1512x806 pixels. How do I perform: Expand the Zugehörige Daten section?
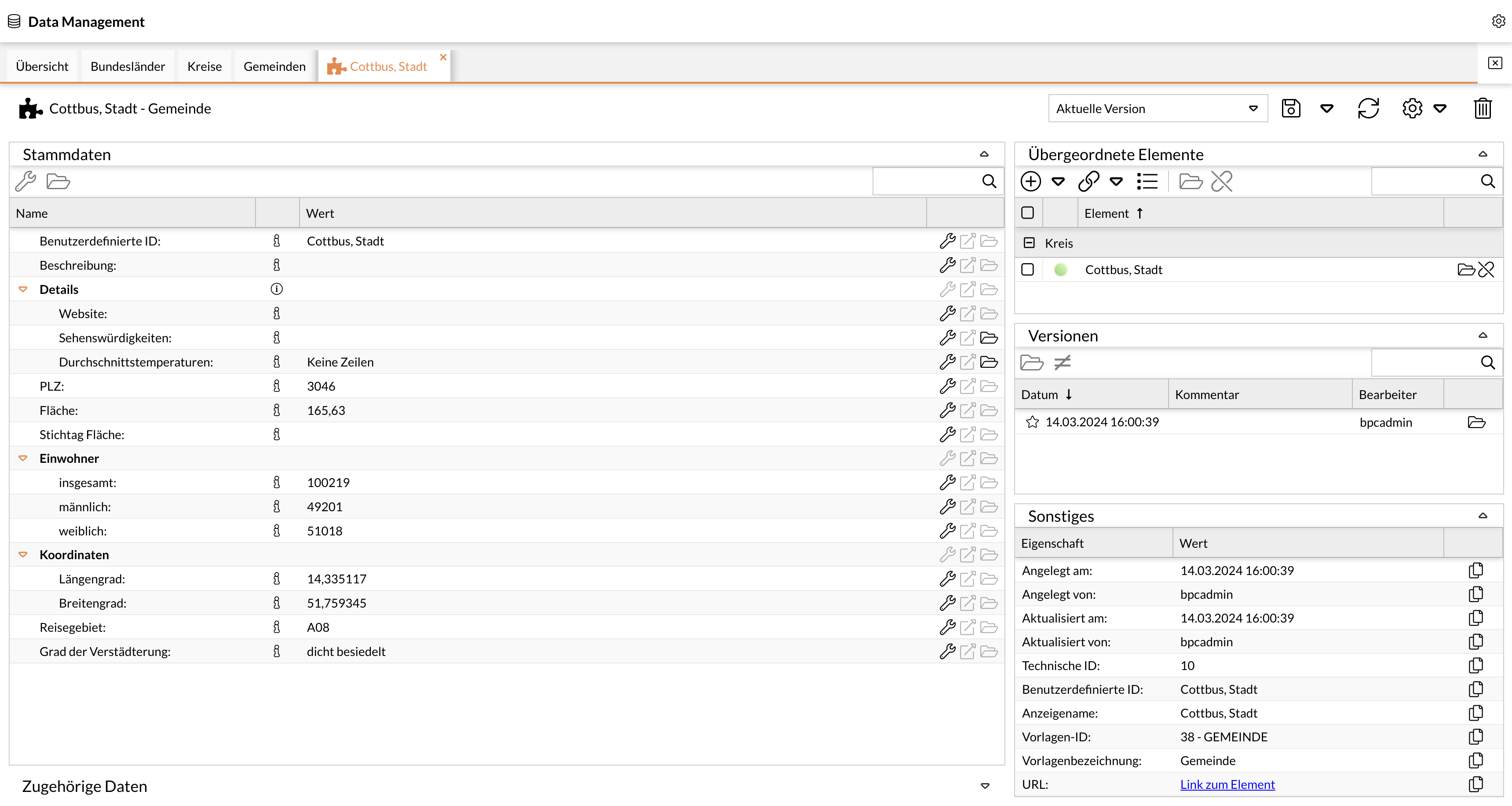(x=985, y=786)
